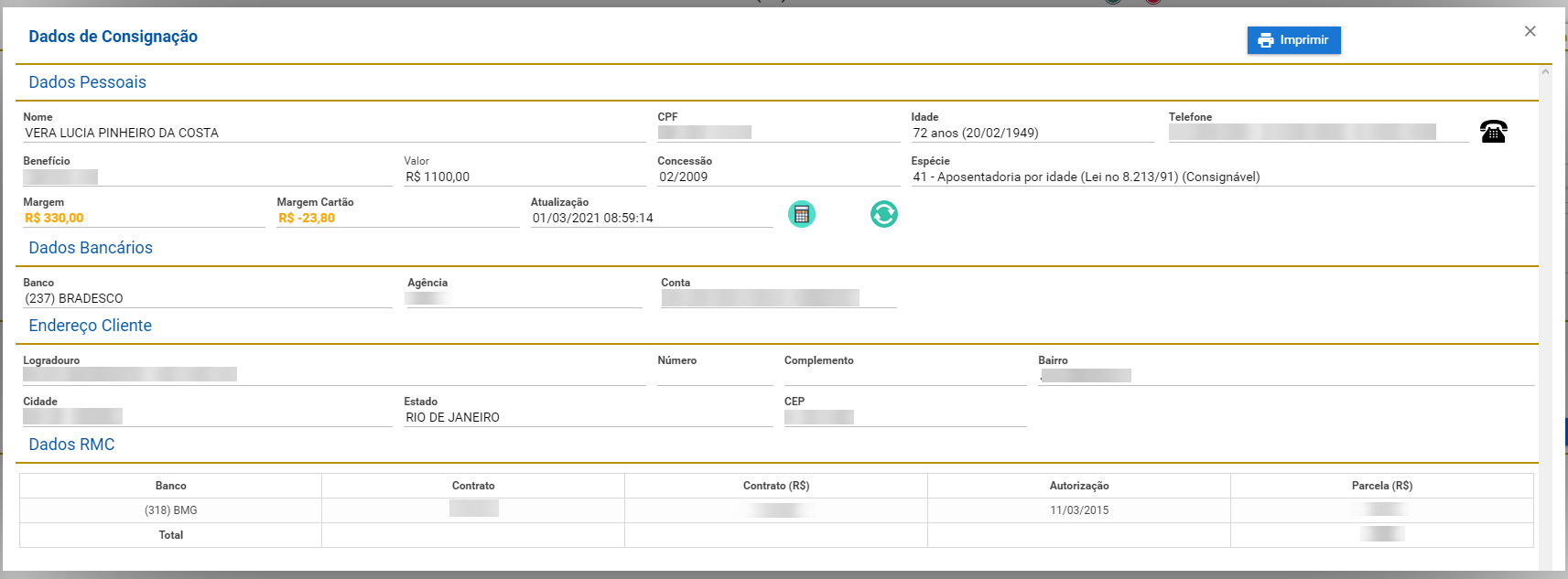
Task: Click the Banco field (237) BRADESCO
Action: point(208,298)
